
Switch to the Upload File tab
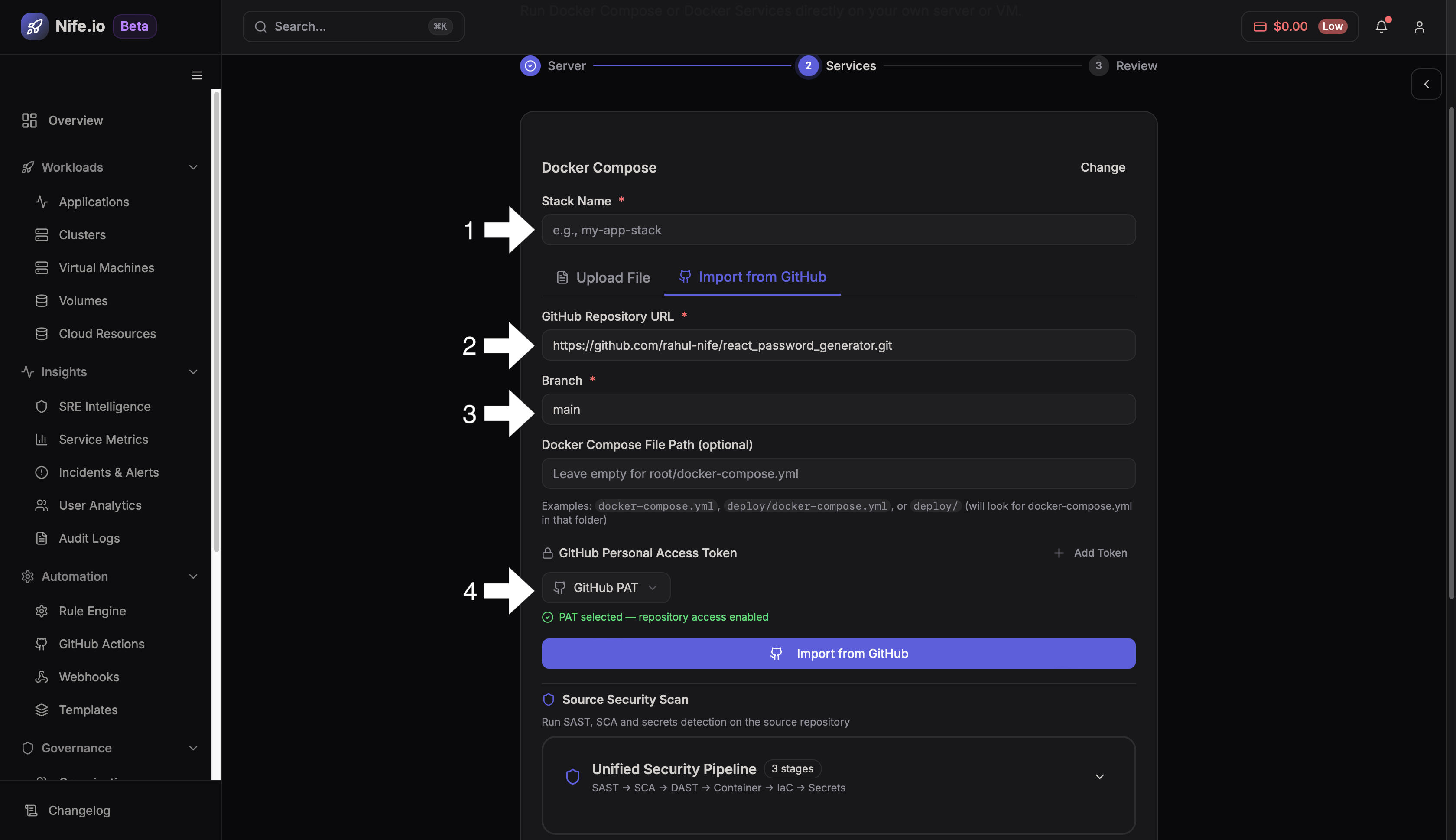(x=603, y=277)
